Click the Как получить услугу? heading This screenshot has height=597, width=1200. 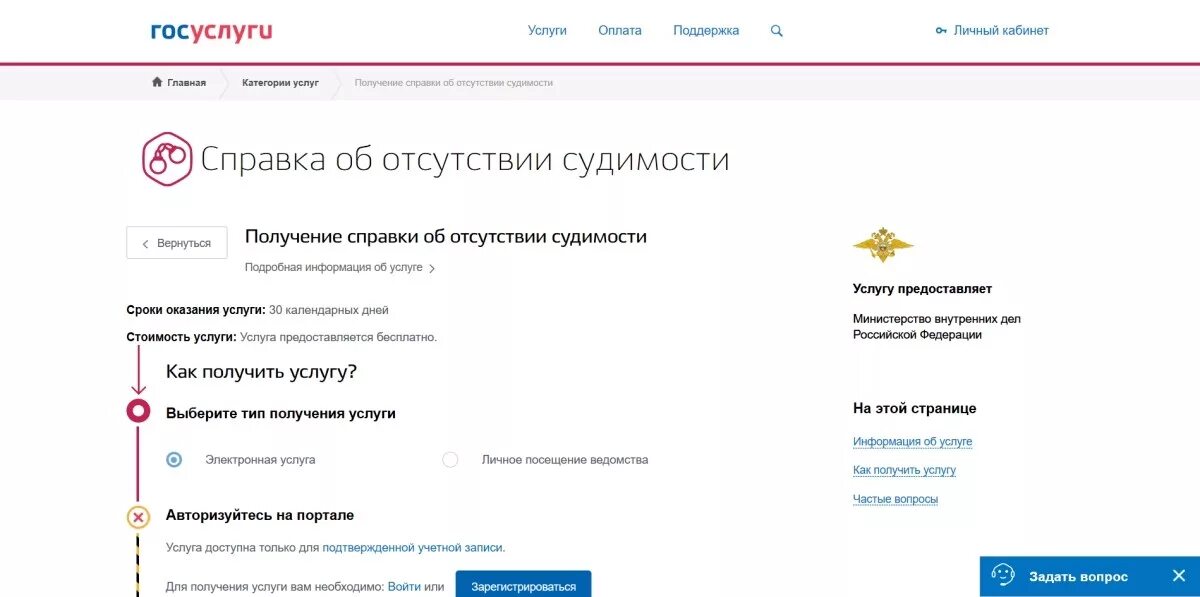tap(261, 372)
